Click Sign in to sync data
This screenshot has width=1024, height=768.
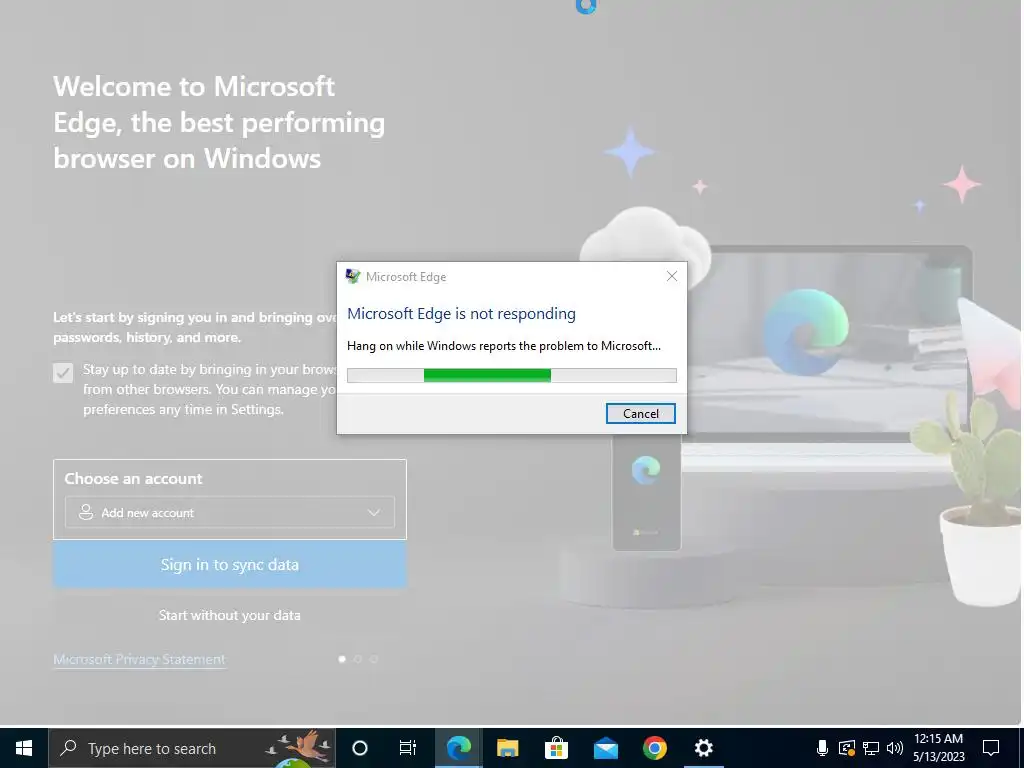pyautogui.click(x=230, y=564)
